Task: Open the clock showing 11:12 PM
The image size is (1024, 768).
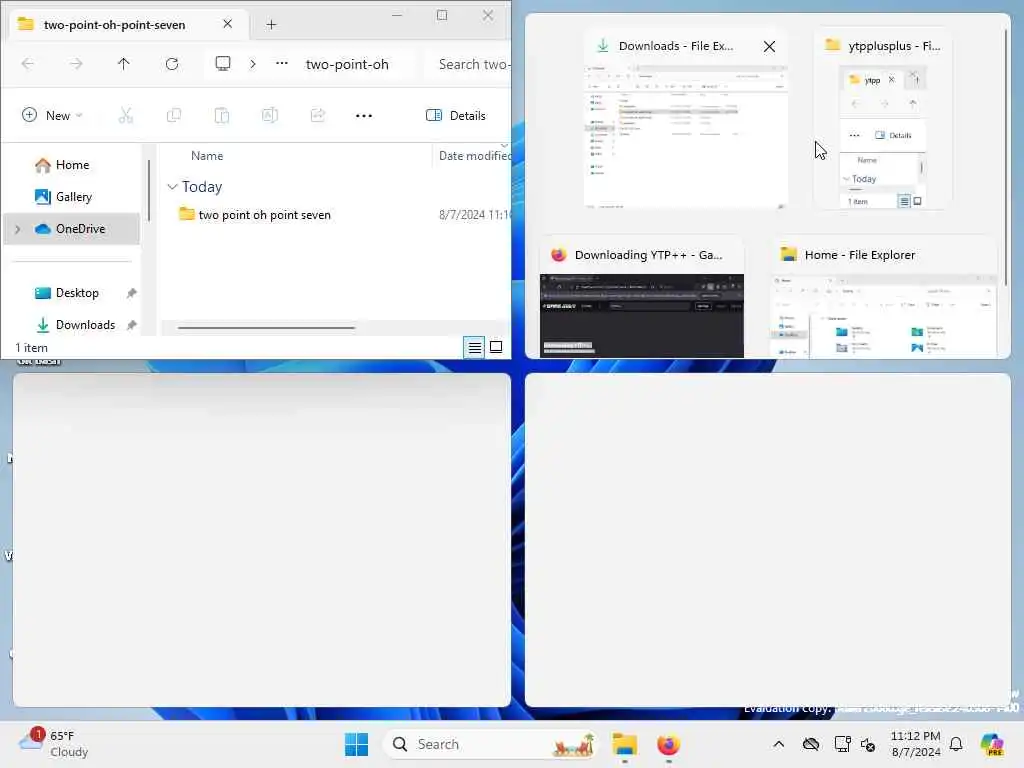Action: (x=916, y=744)
